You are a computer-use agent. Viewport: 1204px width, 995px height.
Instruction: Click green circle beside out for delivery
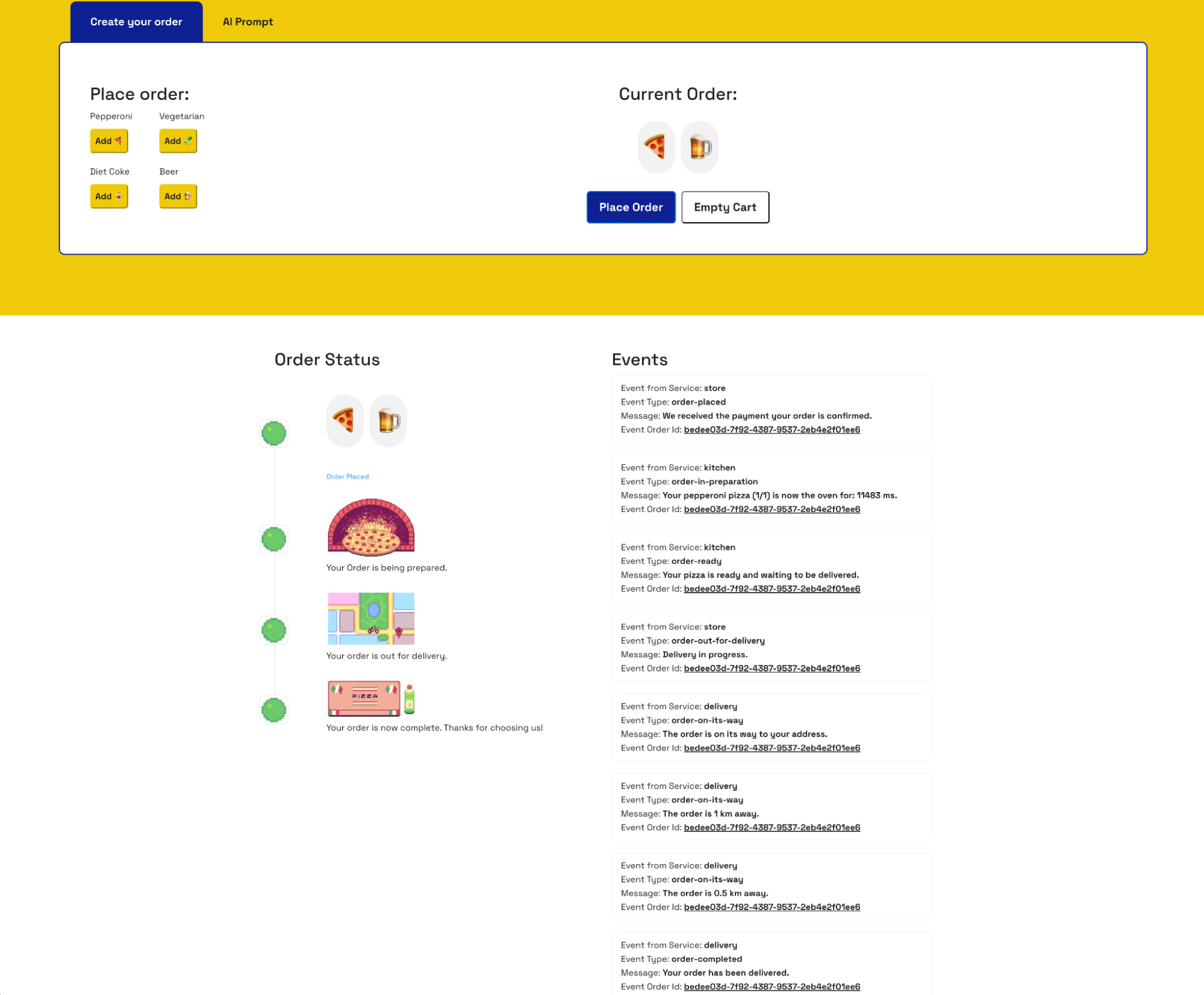[273, 630]
